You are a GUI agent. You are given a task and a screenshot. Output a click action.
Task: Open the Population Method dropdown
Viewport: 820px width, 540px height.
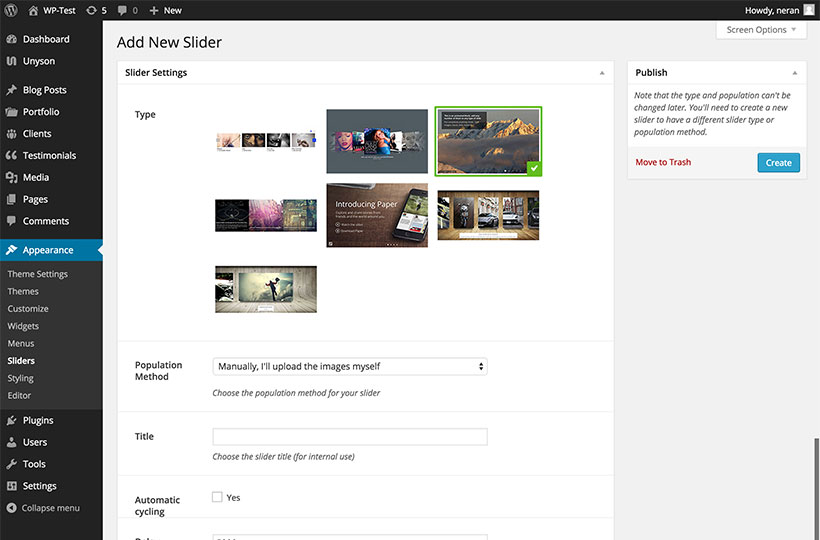pos(350,366)
